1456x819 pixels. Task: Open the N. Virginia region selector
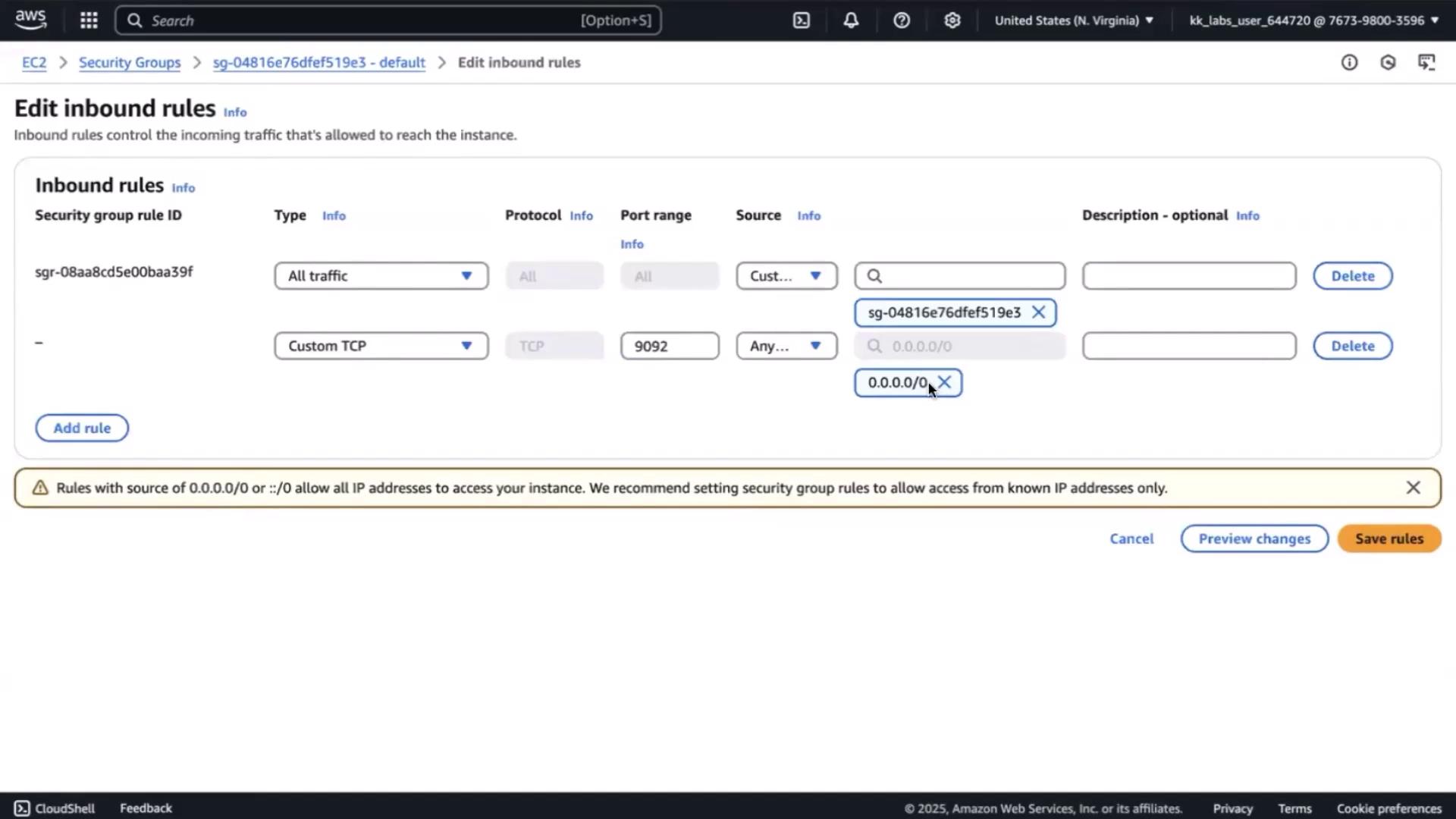(x=1073, y=20)
